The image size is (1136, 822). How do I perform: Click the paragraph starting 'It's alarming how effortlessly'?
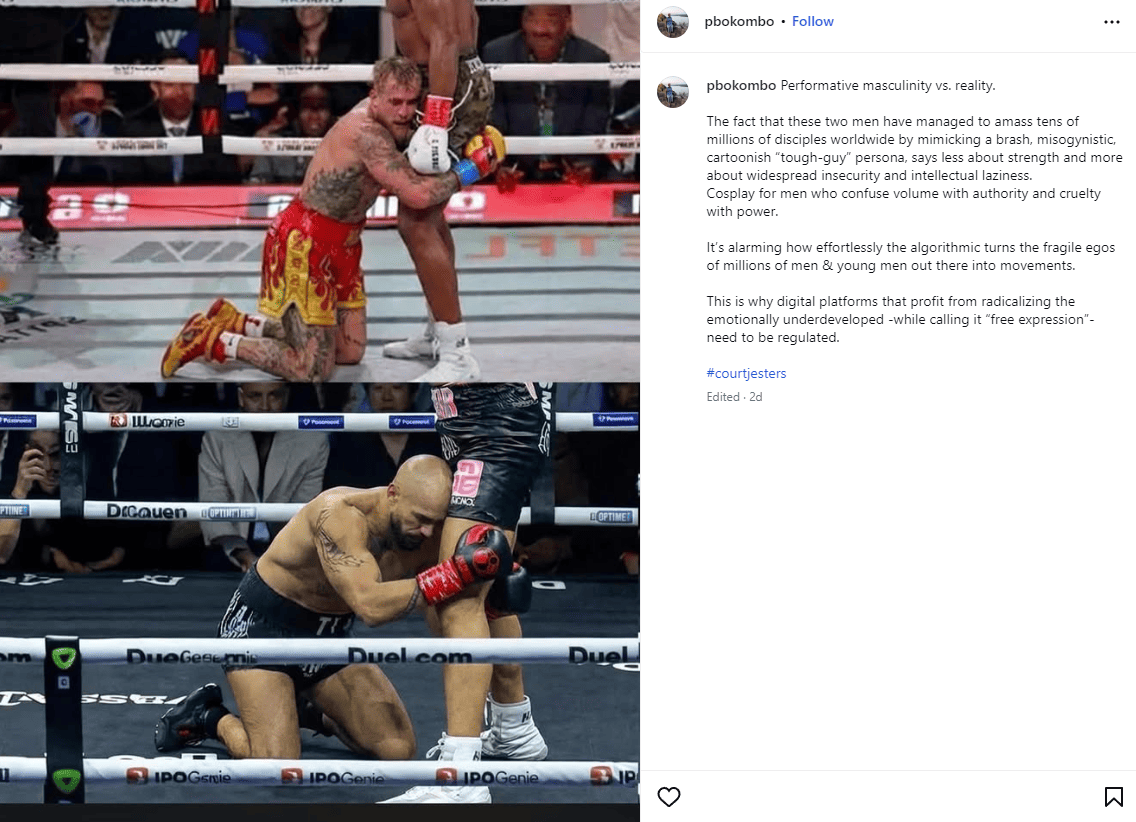pos(911,256)
